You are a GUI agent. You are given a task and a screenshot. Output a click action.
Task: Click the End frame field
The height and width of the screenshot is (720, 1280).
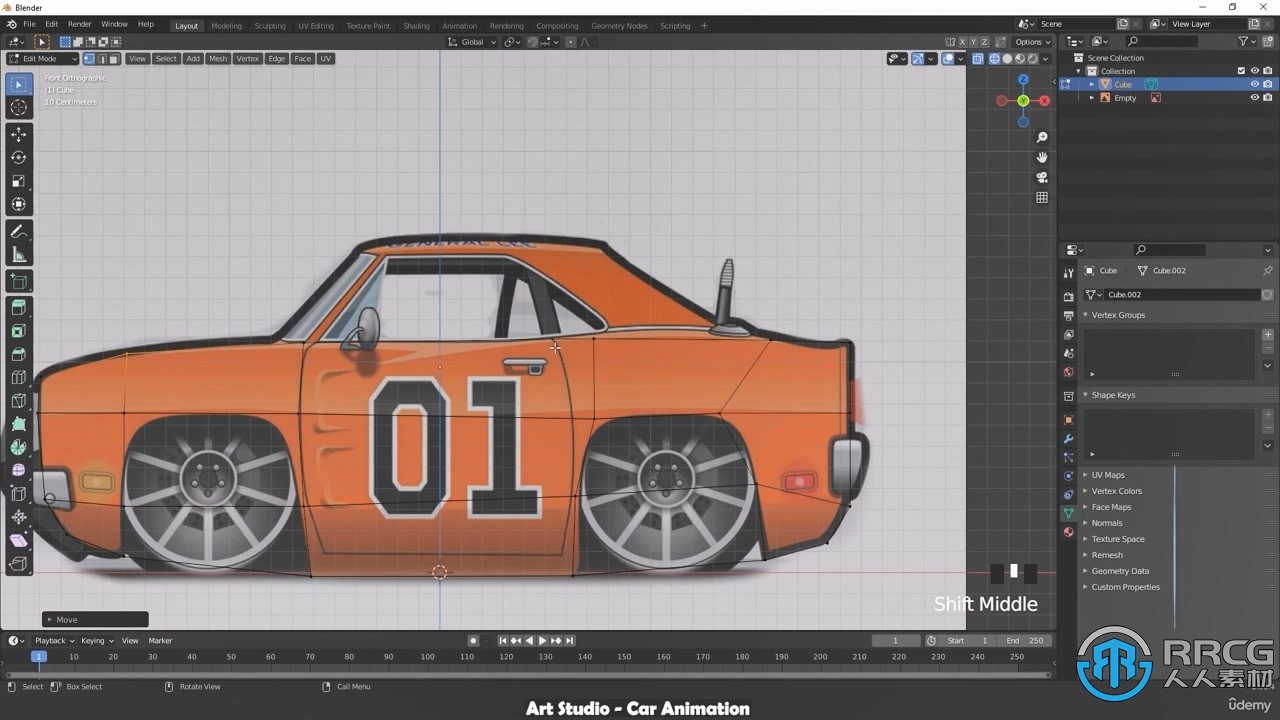click(x=1025, y=641)
